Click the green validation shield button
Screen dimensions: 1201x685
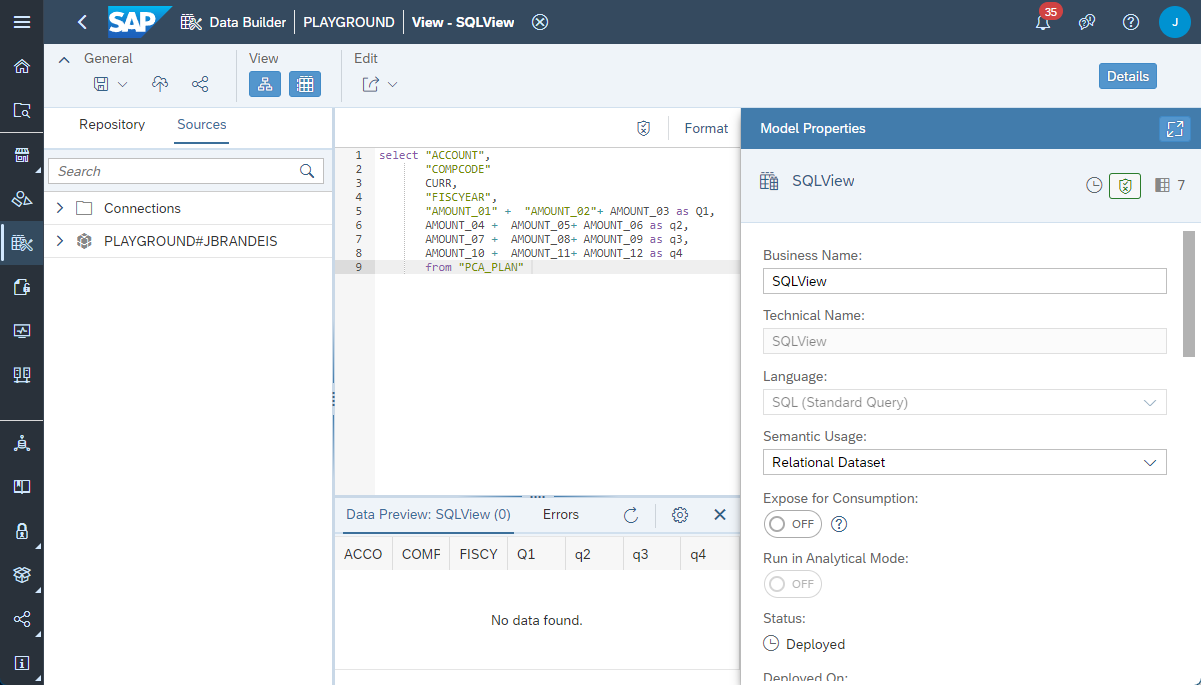(1125, 185)
